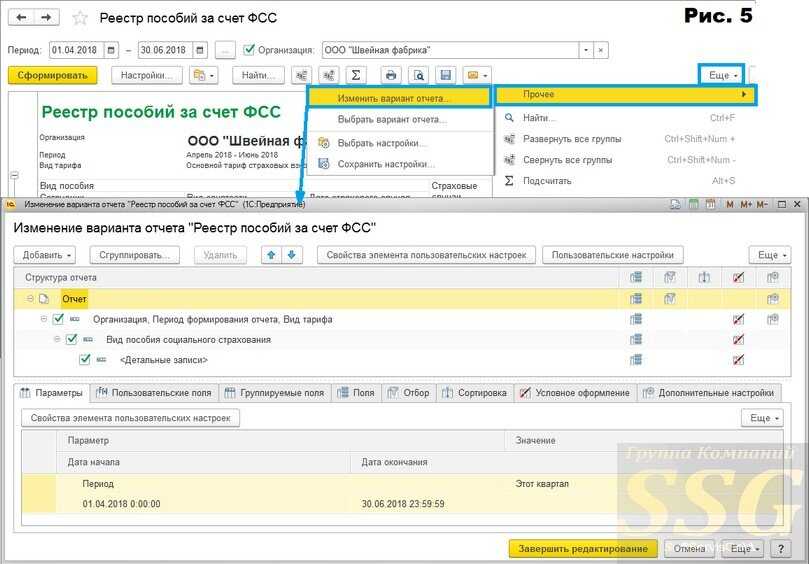809x564 pixels.
Task: Collapse the Организация, Период grouping node
Action: tap(43, 319)
